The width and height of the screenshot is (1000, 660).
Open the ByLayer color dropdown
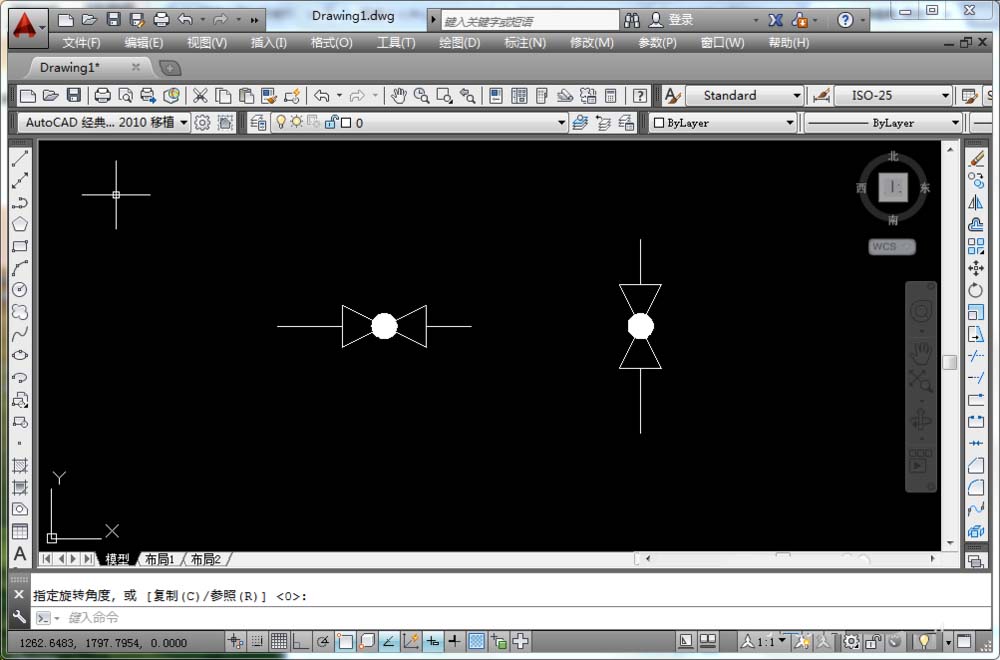[790, 122]
